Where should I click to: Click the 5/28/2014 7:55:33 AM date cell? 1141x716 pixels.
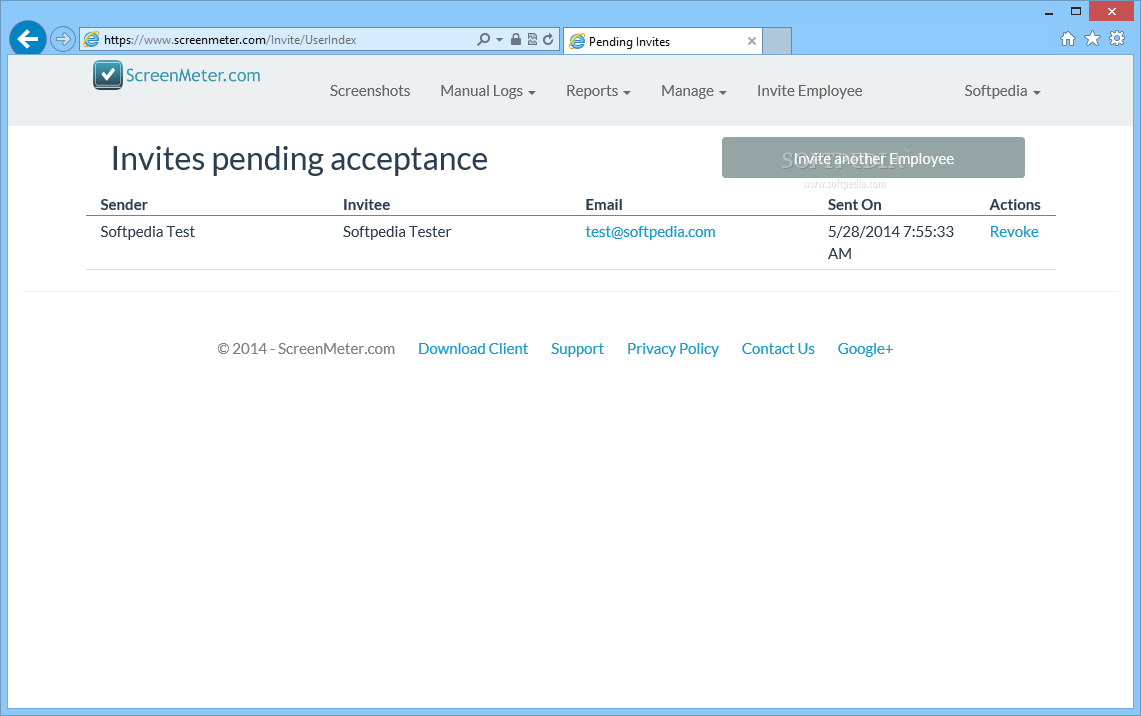point(891,242)
